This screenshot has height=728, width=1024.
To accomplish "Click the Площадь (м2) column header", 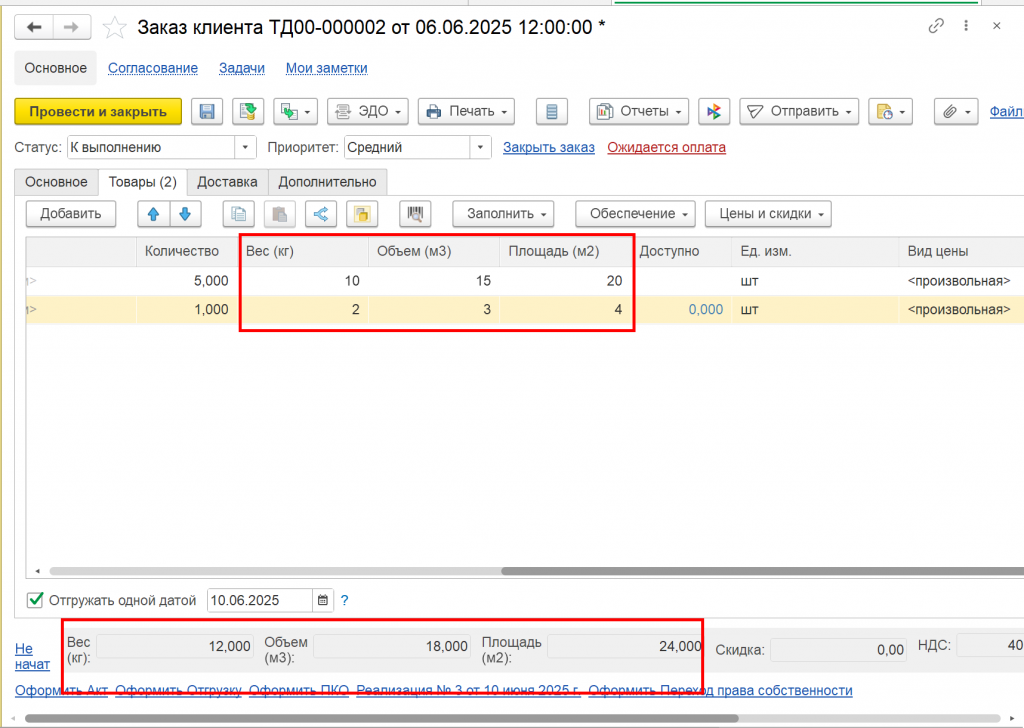I will tap(565, 251).
